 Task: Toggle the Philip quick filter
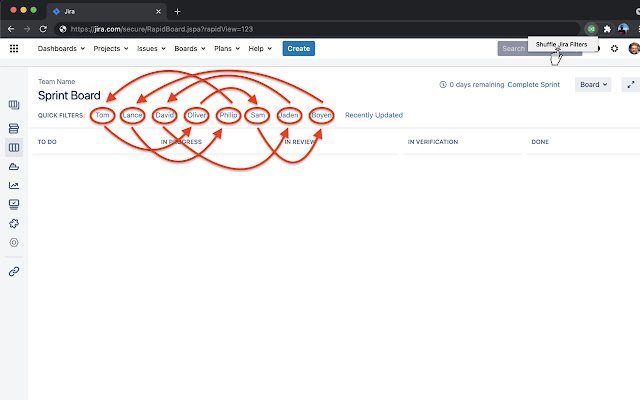pyautogui.click(x=228, y=115)
